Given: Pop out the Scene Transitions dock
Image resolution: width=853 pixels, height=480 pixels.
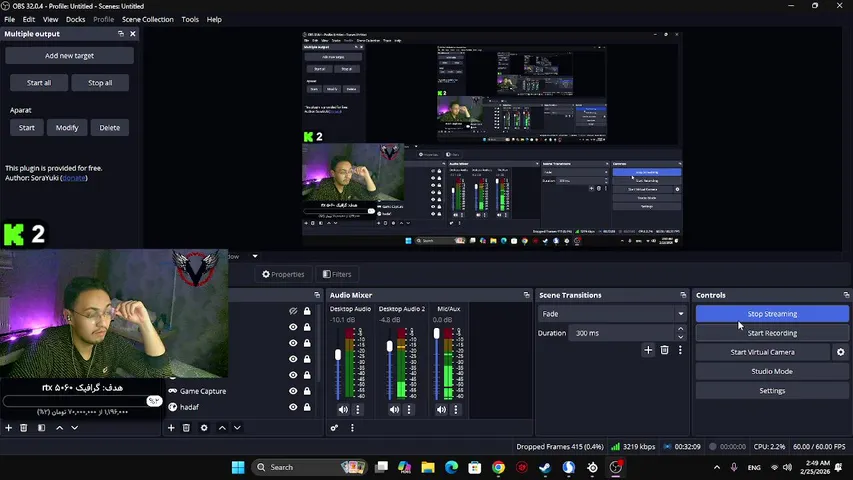Looking at the screenshot, I should (683, 295).
